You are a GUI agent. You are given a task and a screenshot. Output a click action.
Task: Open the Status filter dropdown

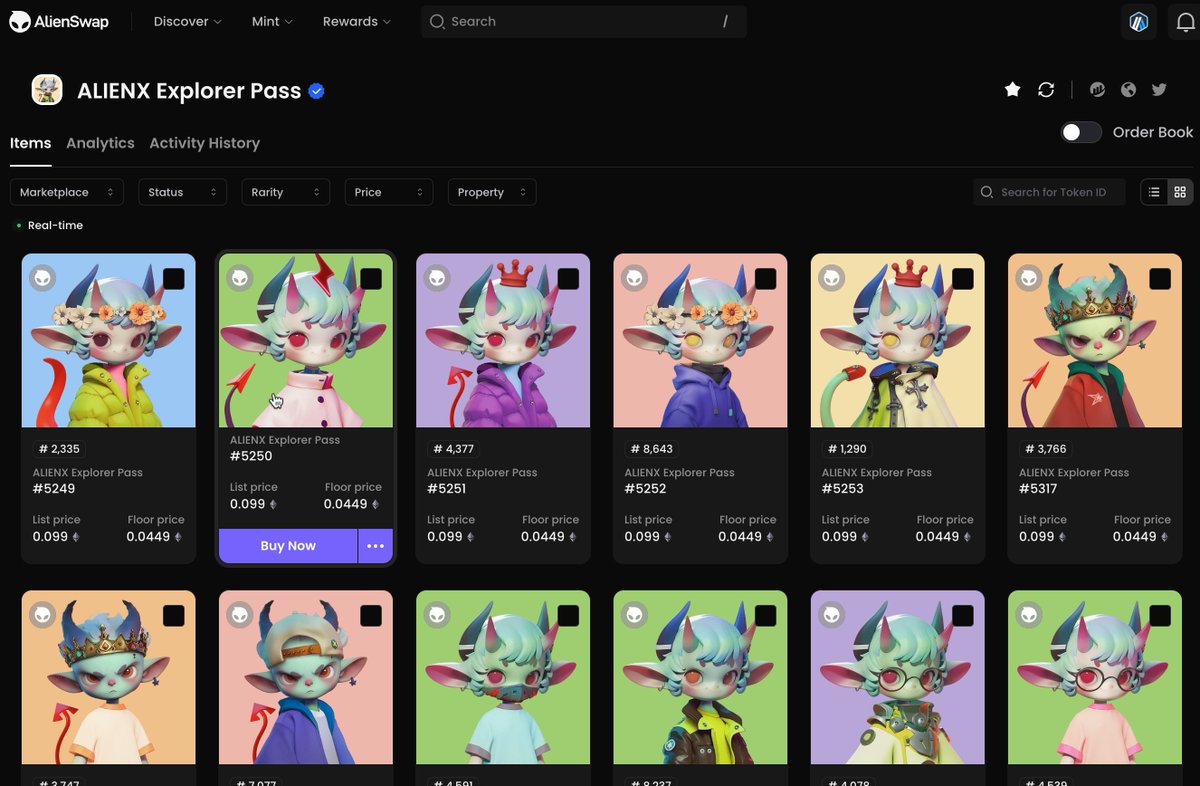[183, 192]
